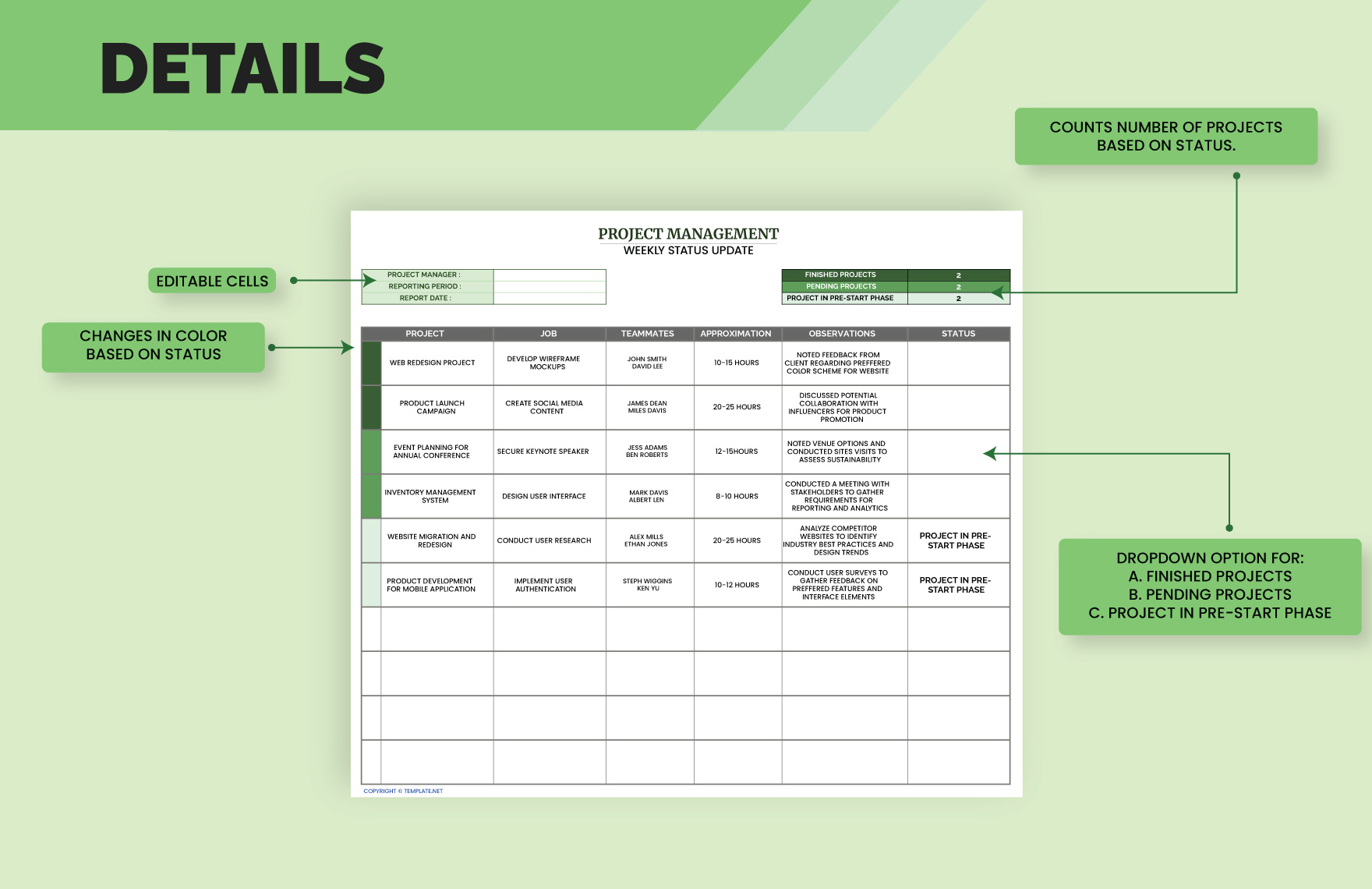
Task: Click the Project Management title
Action: [688, 234]
